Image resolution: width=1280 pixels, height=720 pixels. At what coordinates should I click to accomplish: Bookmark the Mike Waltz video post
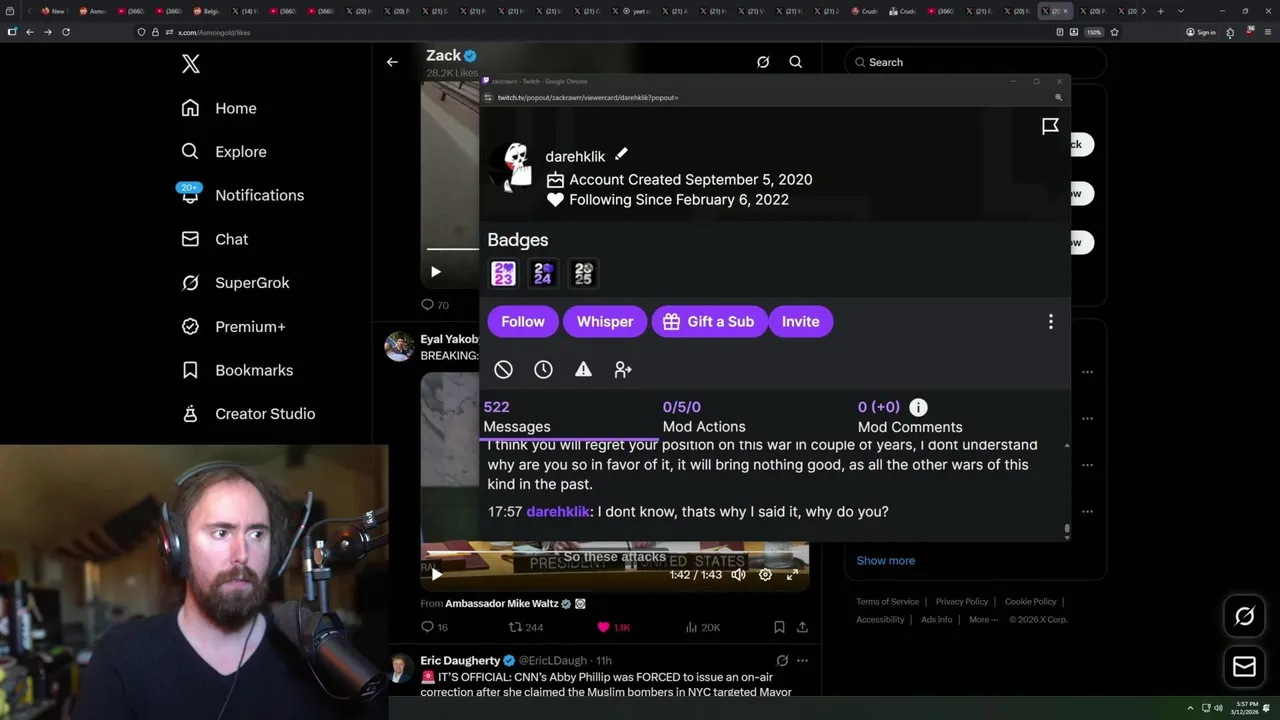[779, 627]
